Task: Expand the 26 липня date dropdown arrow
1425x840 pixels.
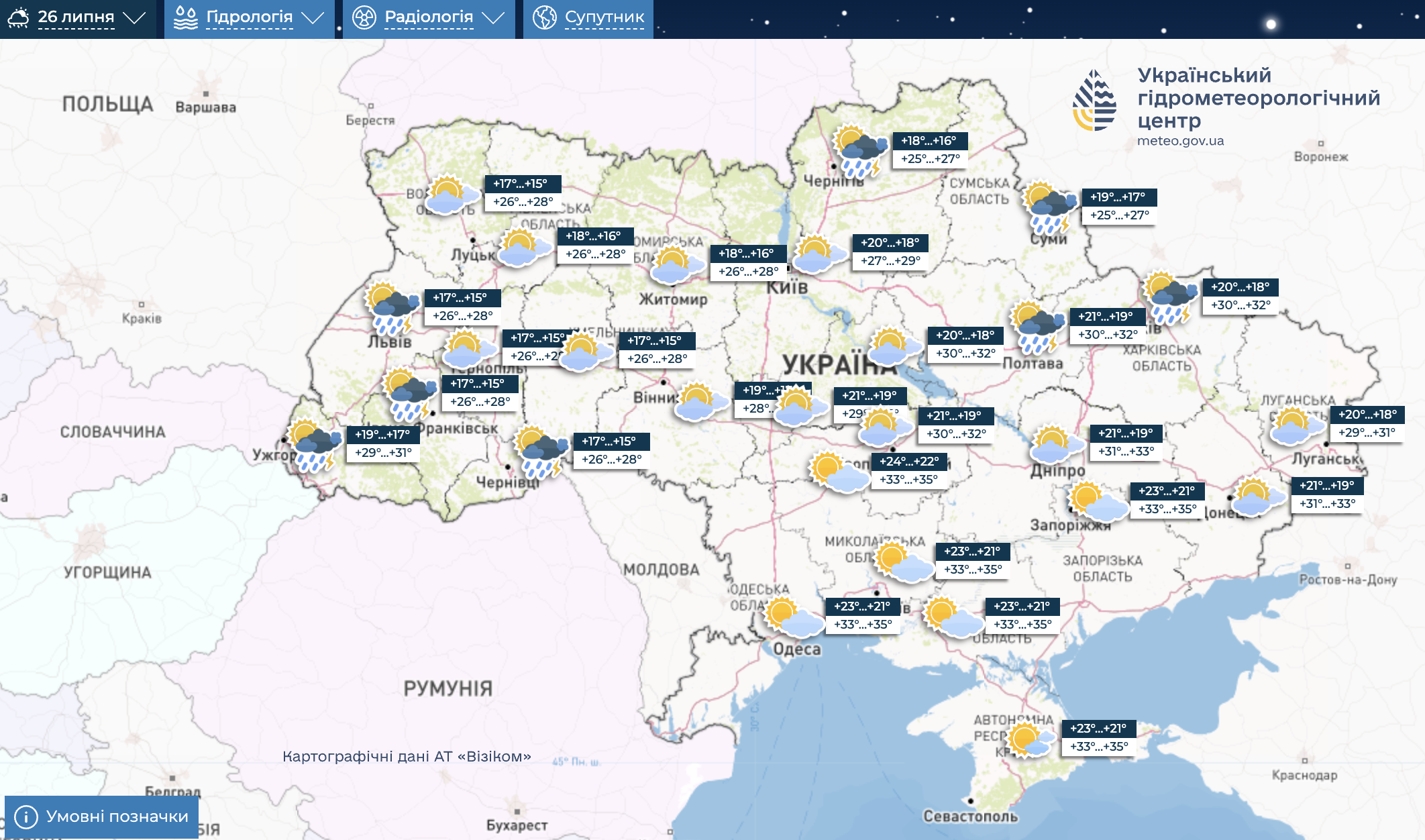Action: pos(135,18)
